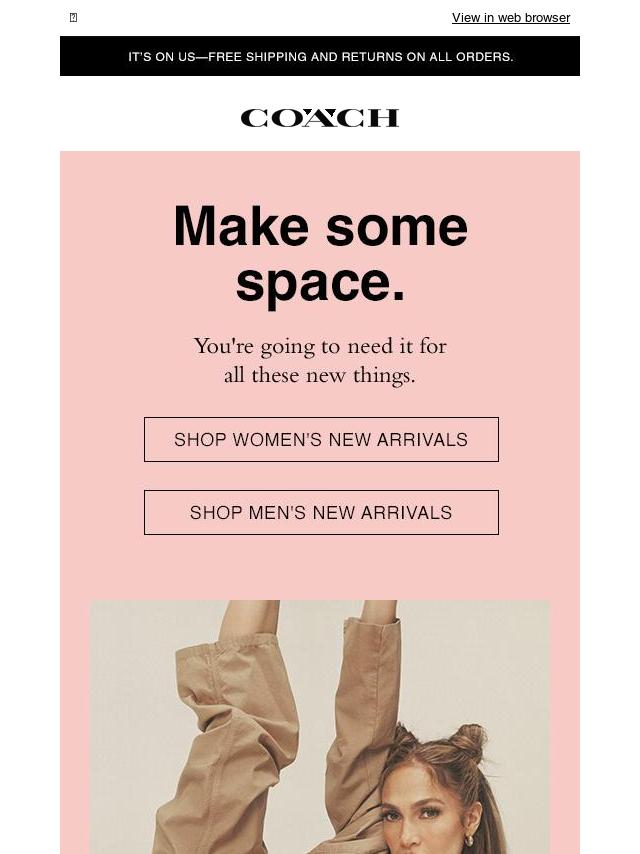Click the word Make in the headline

point(241,226)
